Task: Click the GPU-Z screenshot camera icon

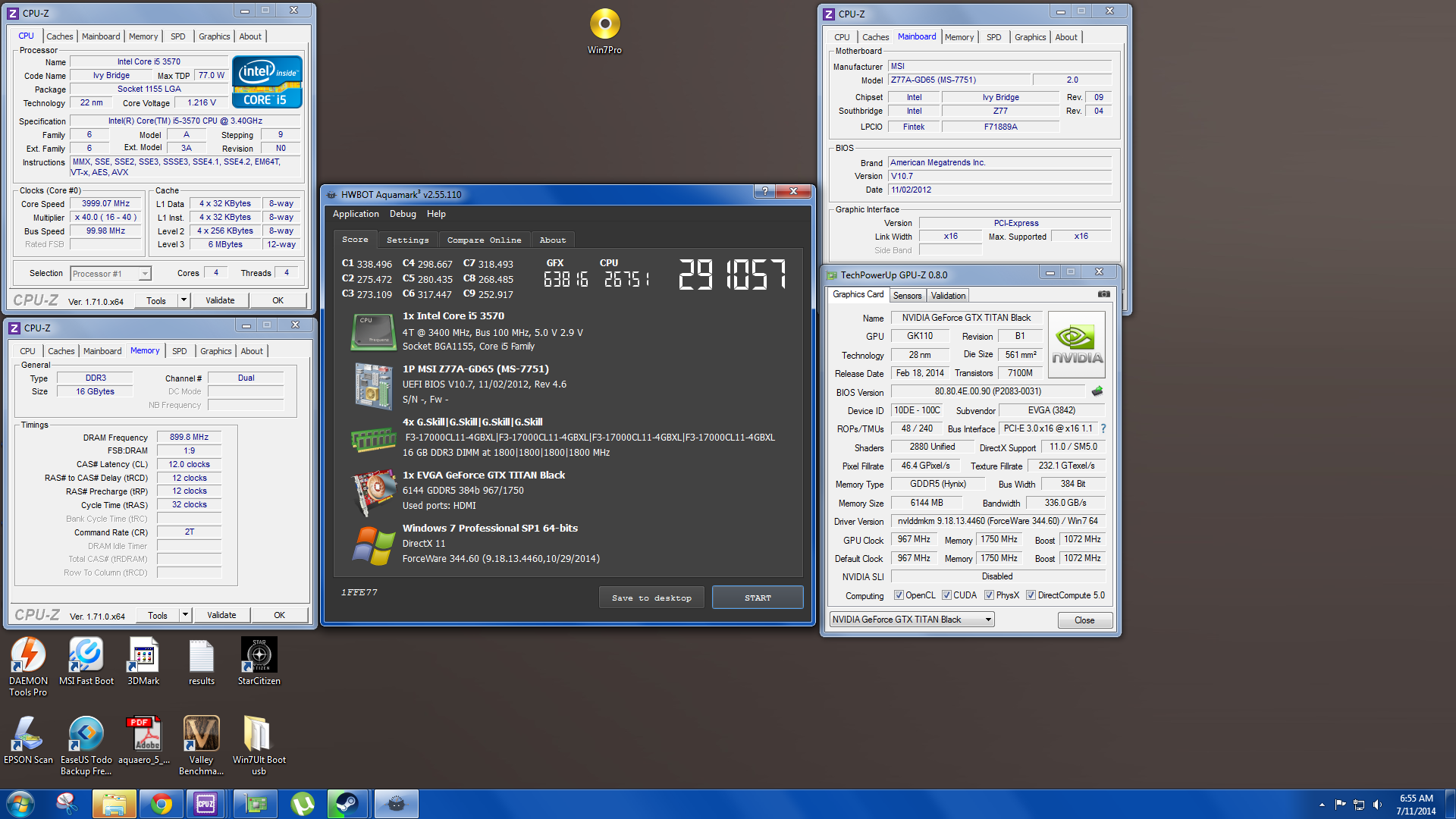Action: 1104,294
